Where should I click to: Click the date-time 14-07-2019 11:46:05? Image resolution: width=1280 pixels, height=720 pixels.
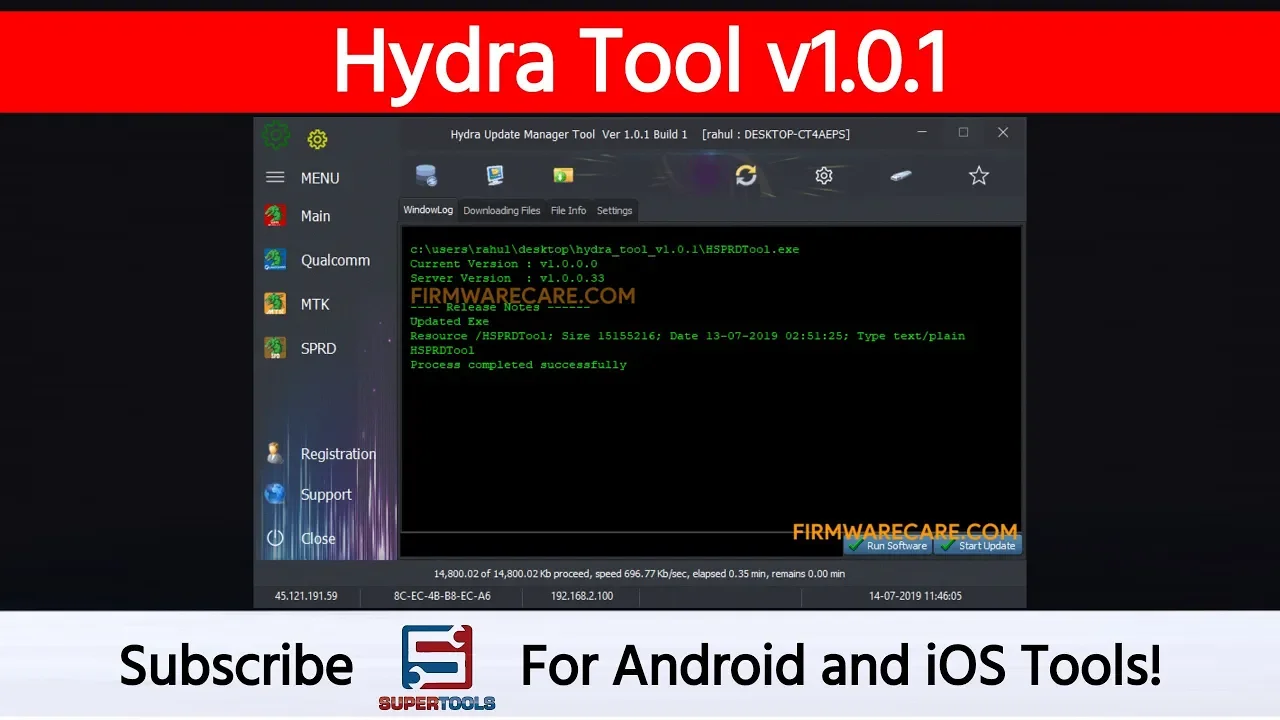click(x=916, y=596)
